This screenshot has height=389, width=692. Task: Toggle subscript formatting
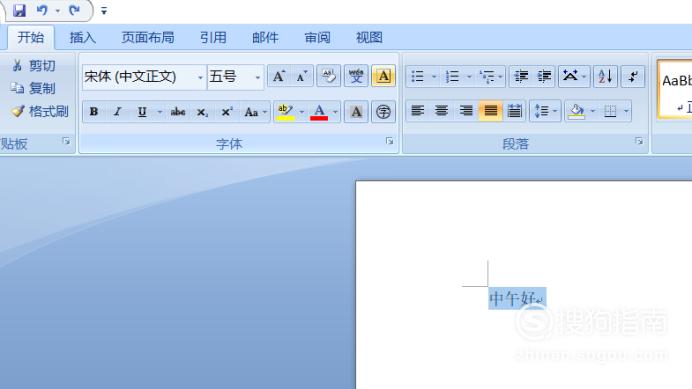202,112
